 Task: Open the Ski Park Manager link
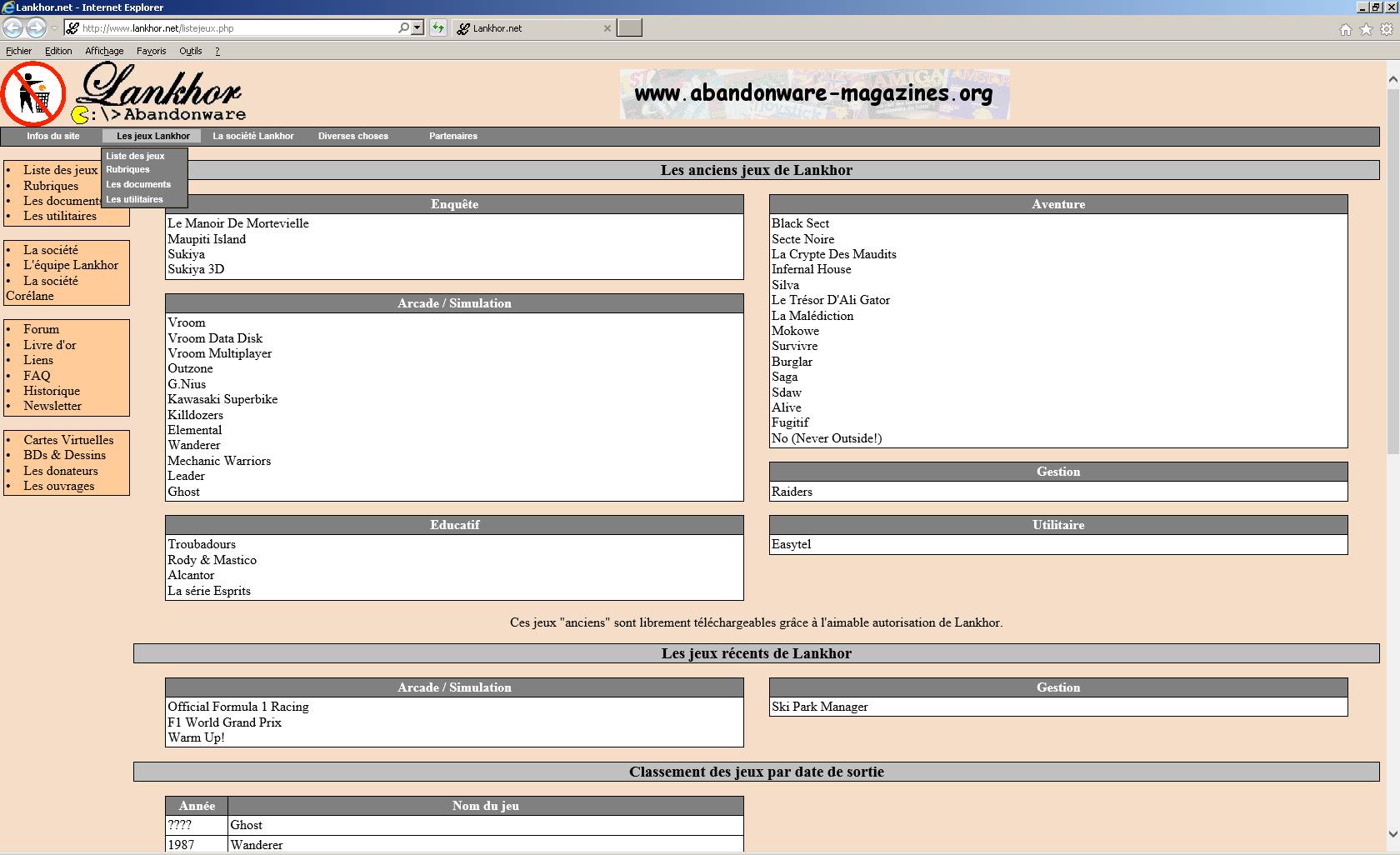[x=819, y=707]
